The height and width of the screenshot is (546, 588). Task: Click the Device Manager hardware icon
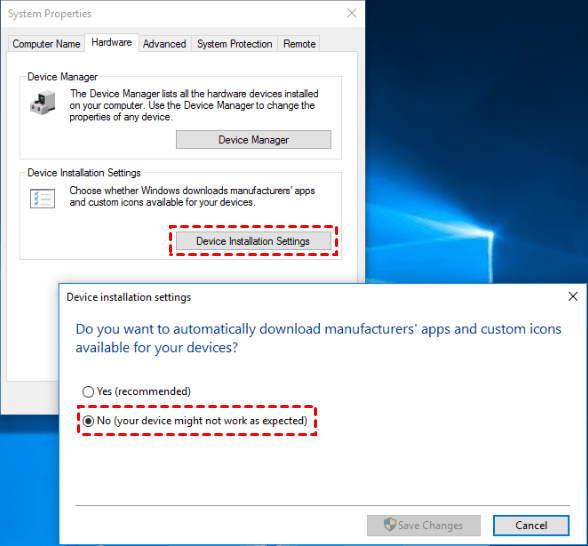point(42,102)
